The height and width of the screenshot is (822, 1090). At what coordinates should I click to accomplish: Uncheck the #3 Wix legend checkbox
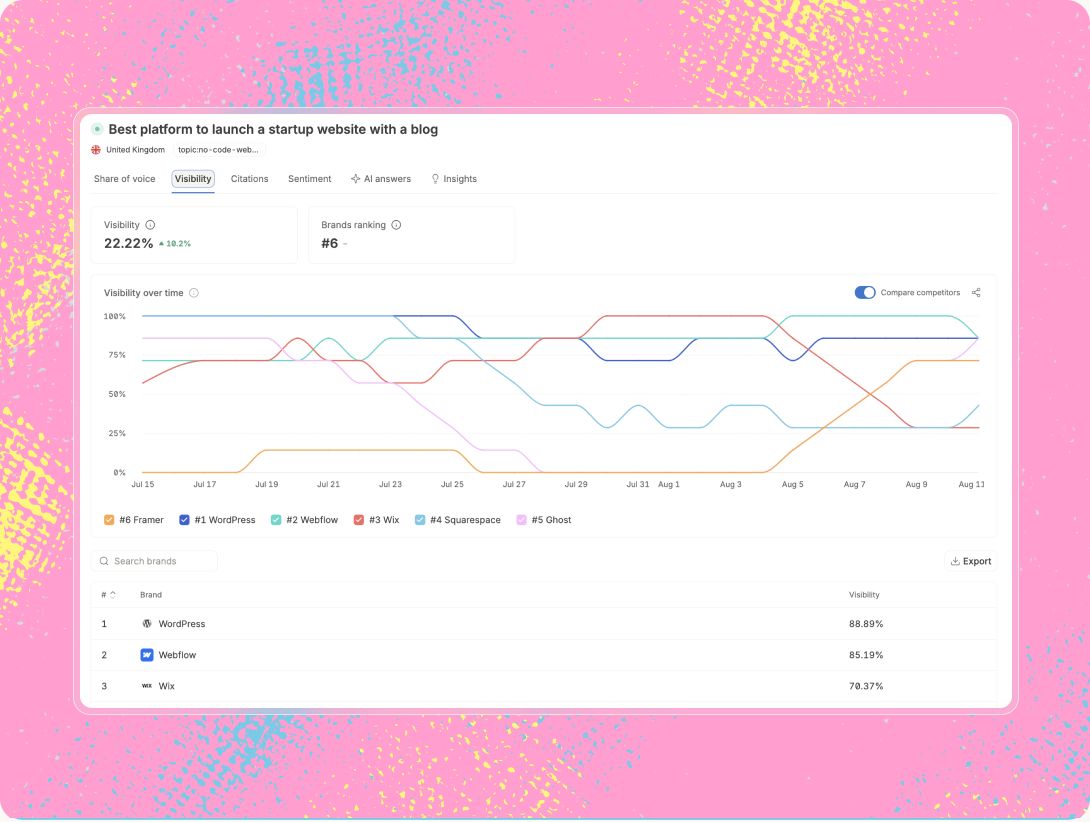coord(359,519)
